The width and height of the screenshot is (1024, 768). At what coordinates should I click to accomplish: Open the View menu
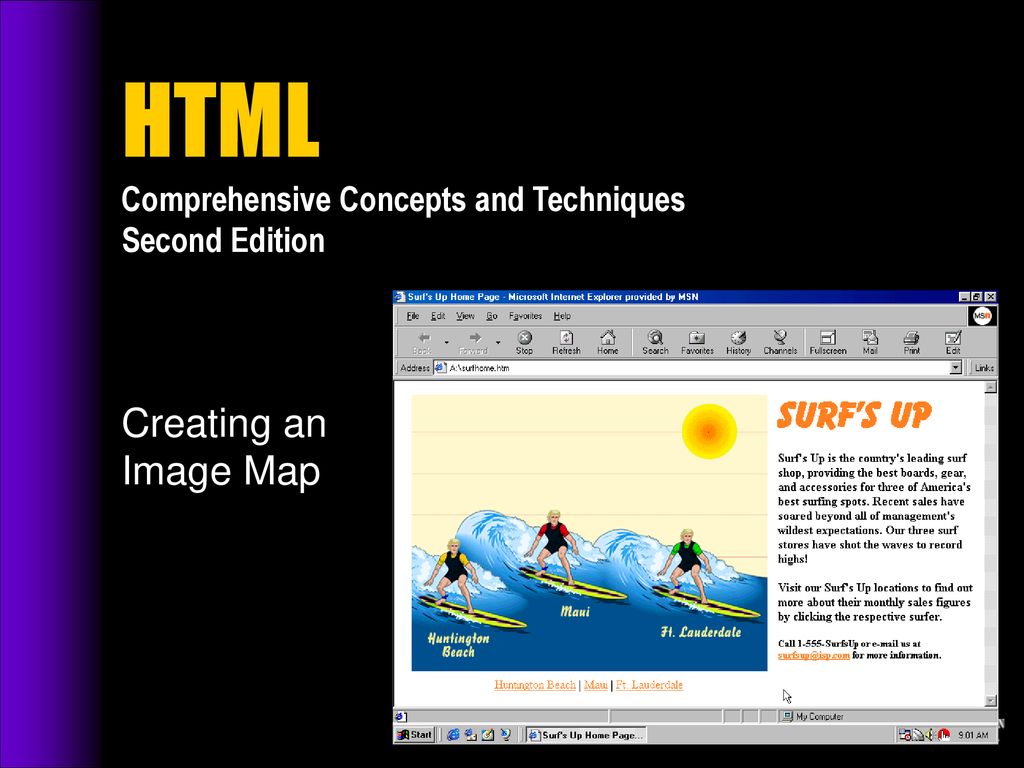click(465, 316)
